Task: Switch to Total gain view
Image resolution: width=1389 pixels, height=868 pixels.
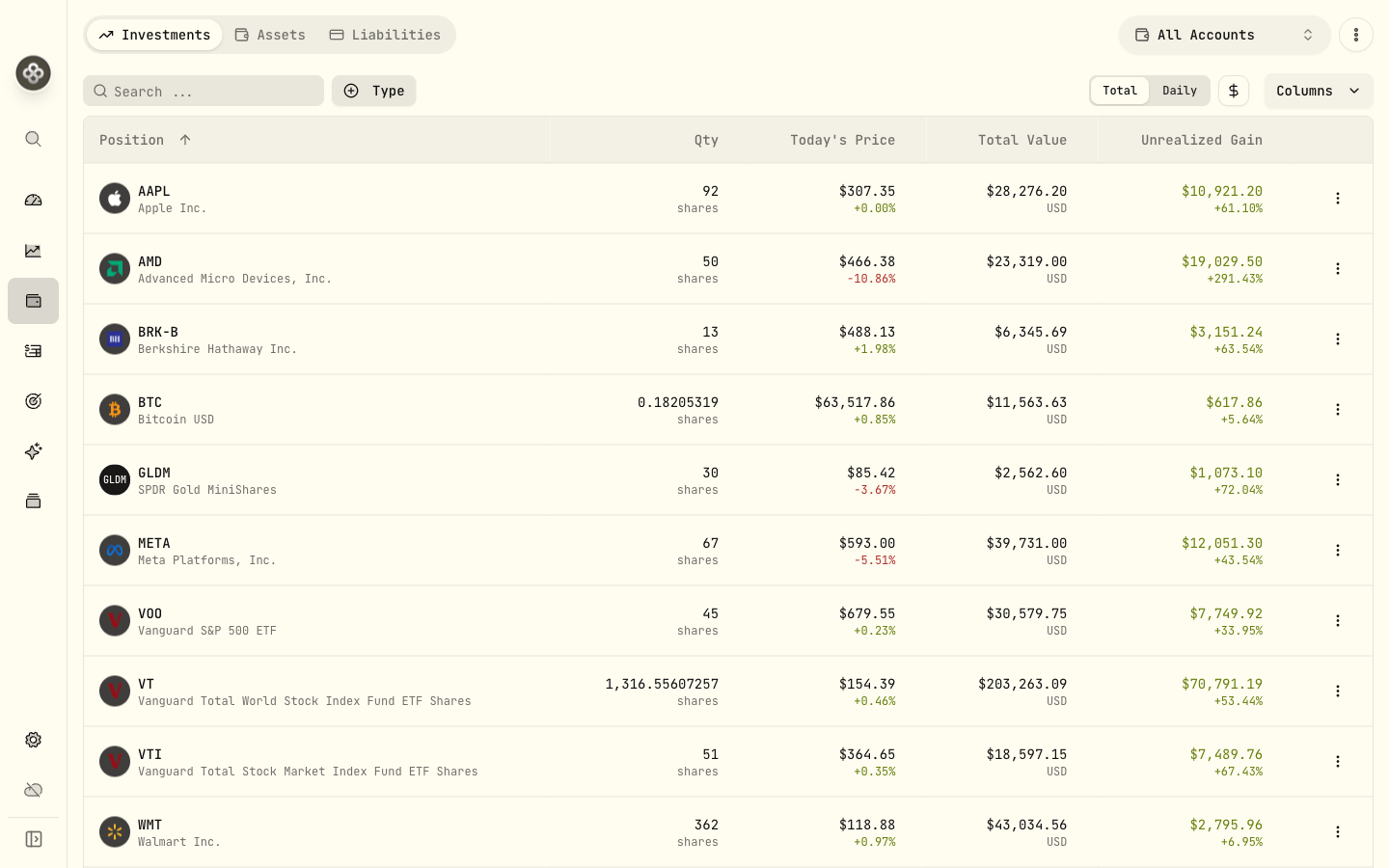Action: click(x=1120, y=91)
